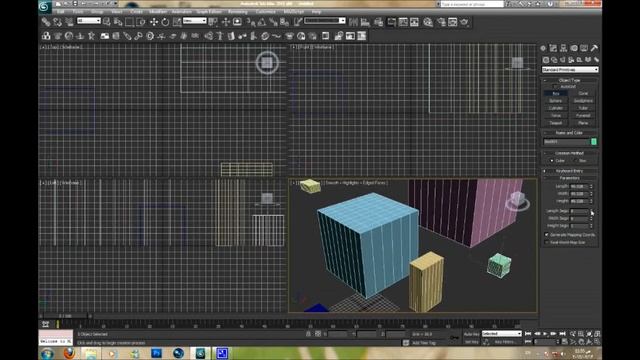The image size is (640, 360).
Task: Open the Material Editor from toolbar
Action: coord(428,22)
